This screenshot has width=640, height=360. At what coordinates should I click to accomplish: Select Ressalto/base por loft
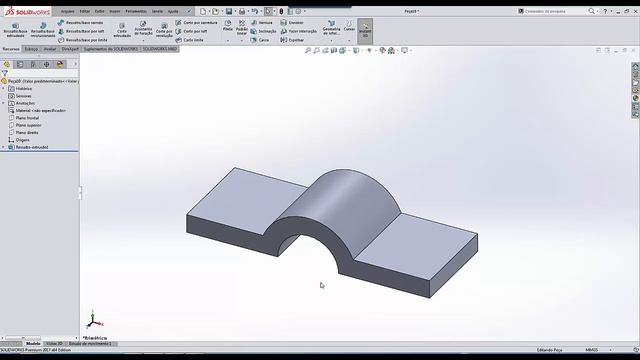81,31
